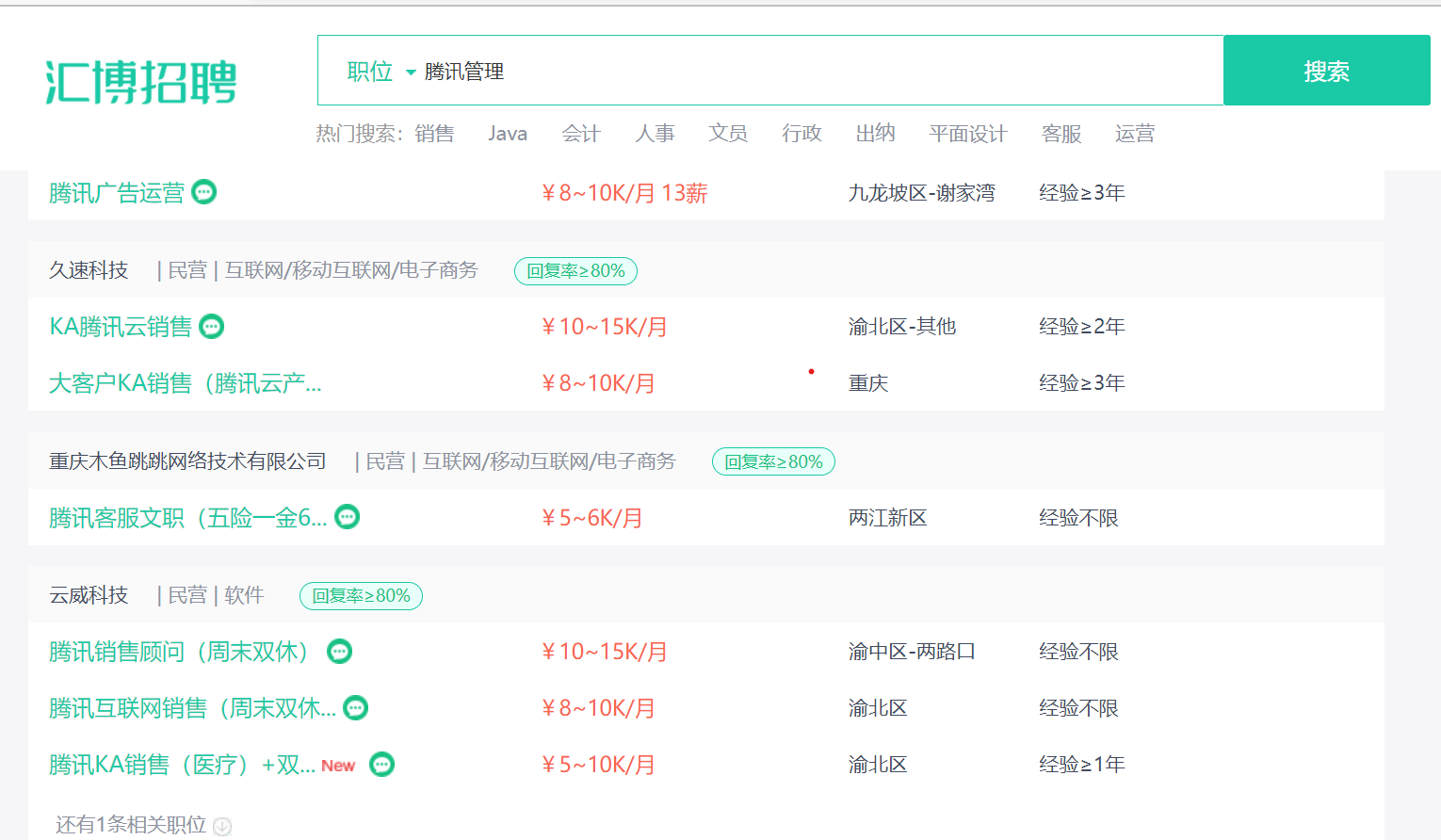This screenshot has height=840, width=1441.
Task: Click location 渝中区-两路口
Action: pos(912,652)
